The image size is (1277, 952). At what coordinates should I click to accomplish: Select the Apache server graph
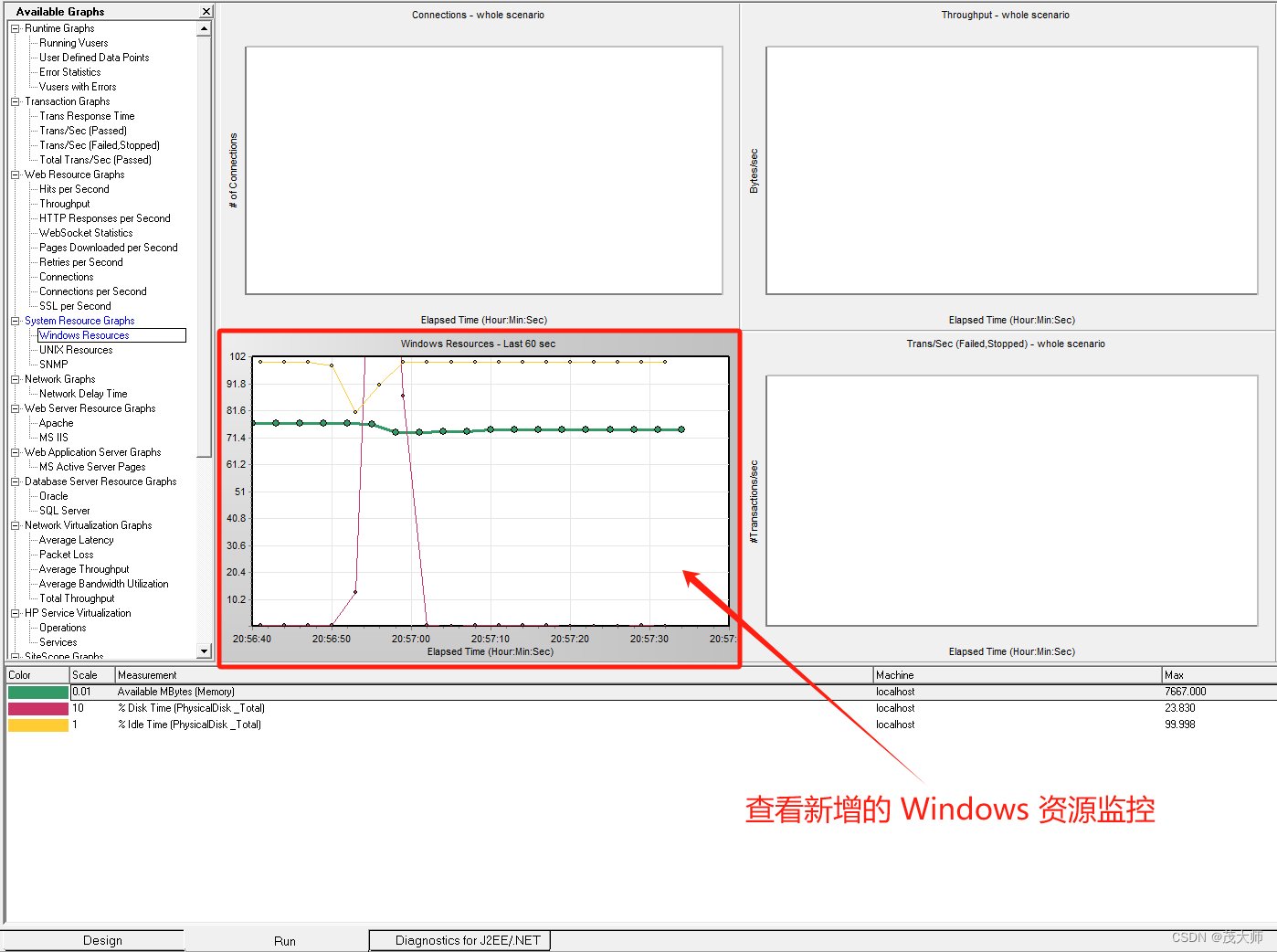(x=55, y=422)
